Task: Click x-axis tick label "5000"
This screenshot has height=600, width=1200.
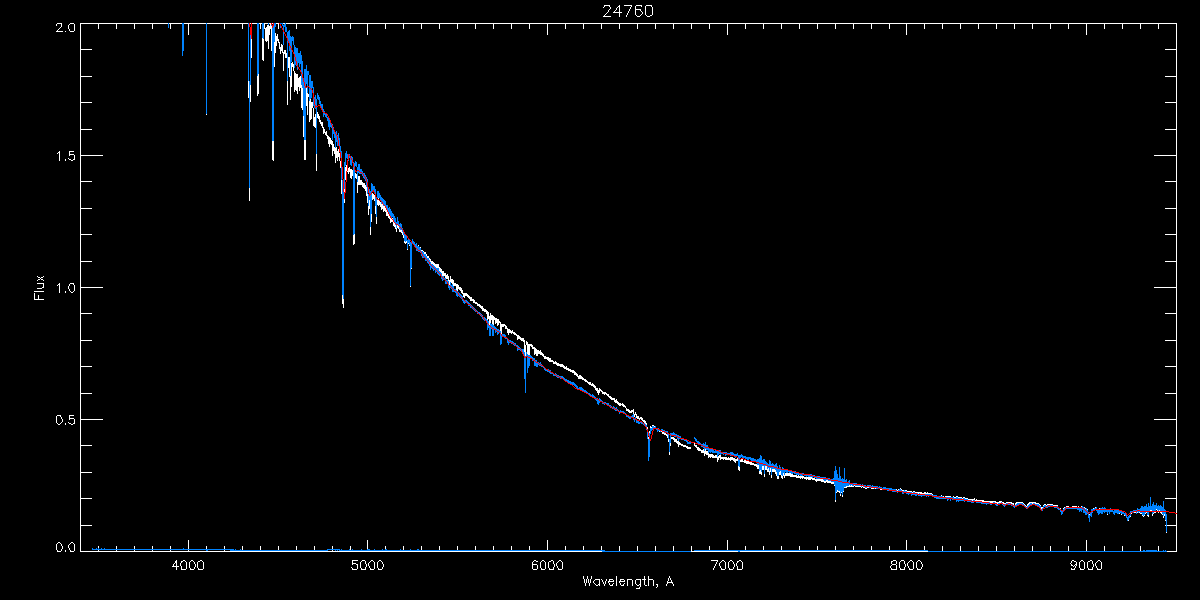Action: coord(368,564)
